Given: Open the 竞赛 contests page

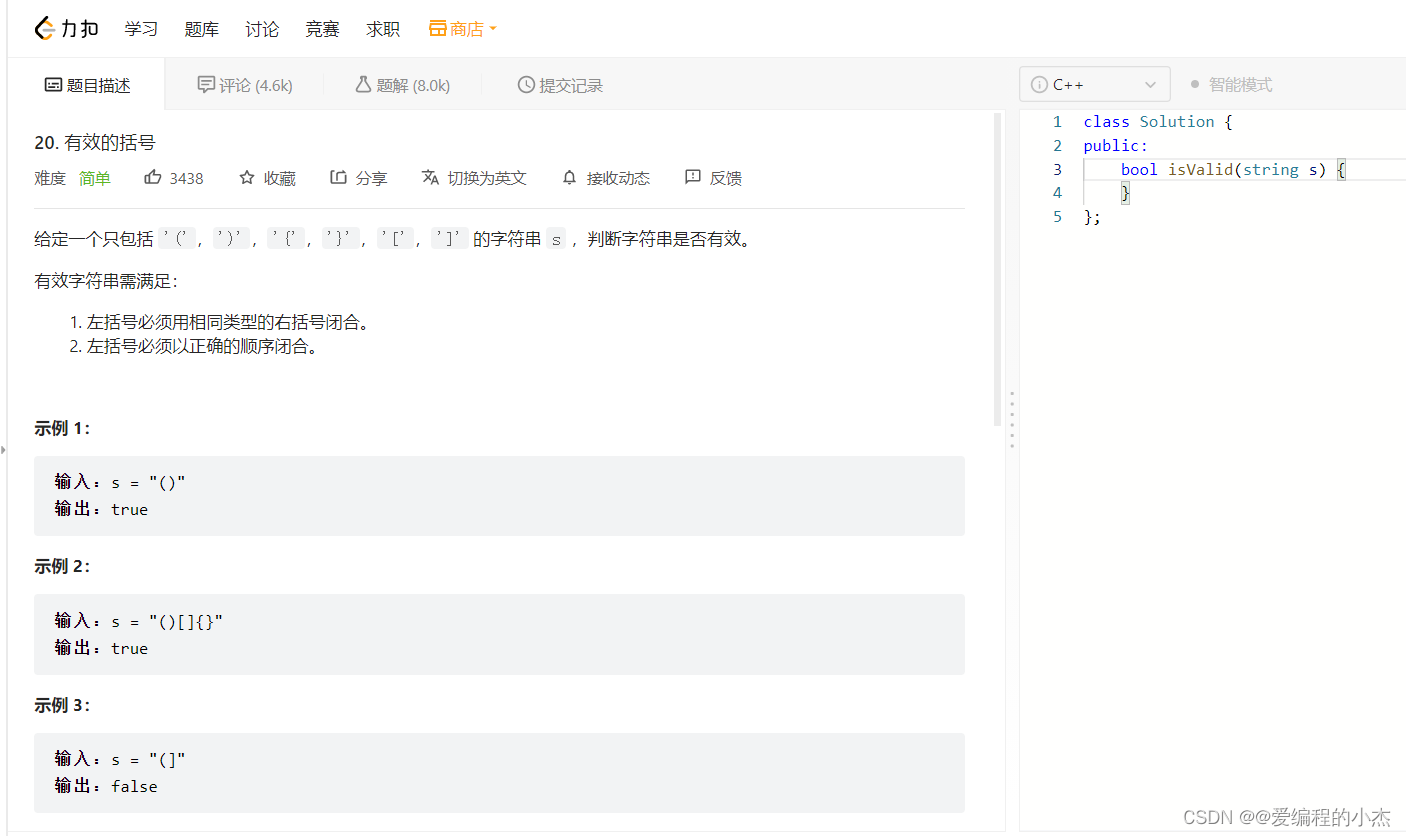Looking at the screenshot, I should (x=322, y=29).
